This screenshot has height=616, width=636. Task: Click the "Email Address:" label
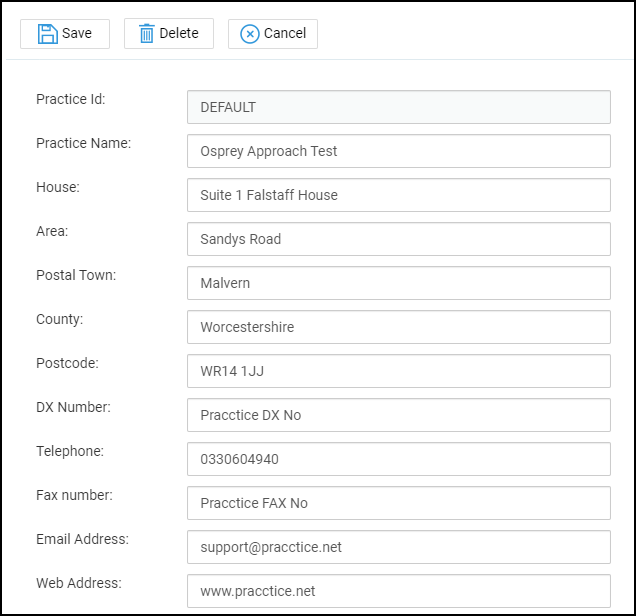click(82, 539)
